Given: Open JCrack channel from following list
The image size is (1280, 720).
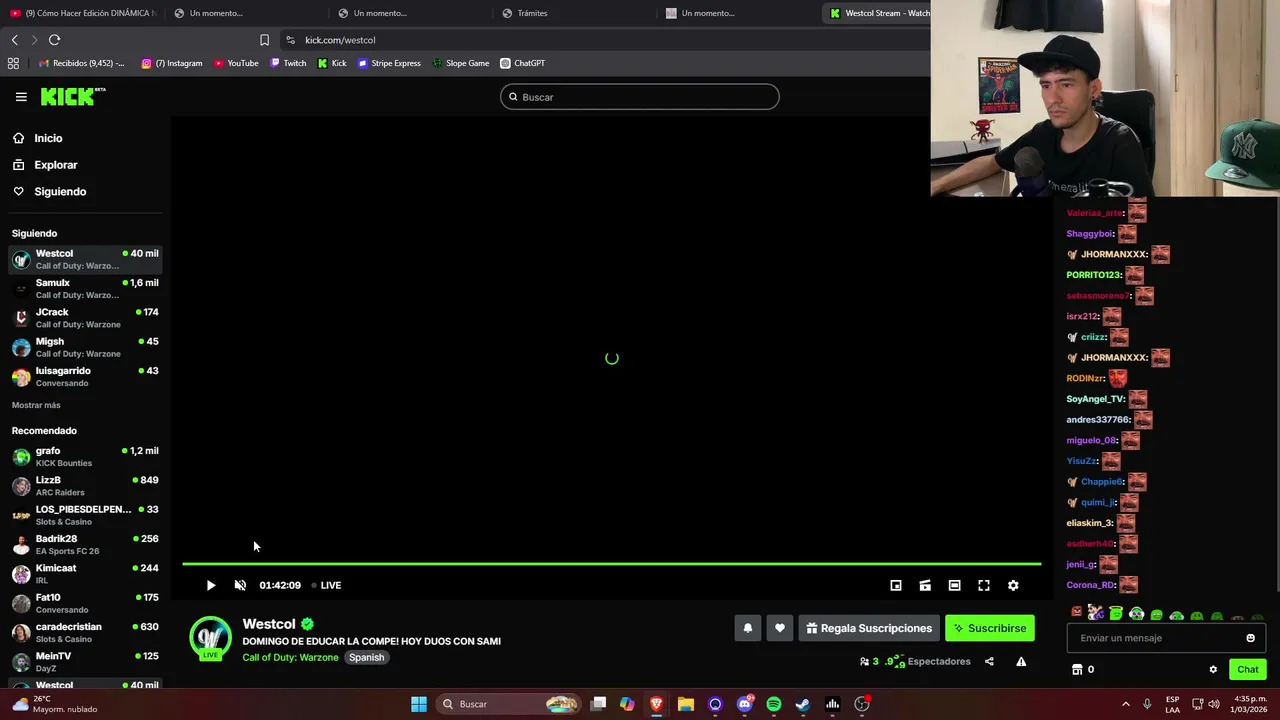Looking at the screenshot, I should pos(85,318).
